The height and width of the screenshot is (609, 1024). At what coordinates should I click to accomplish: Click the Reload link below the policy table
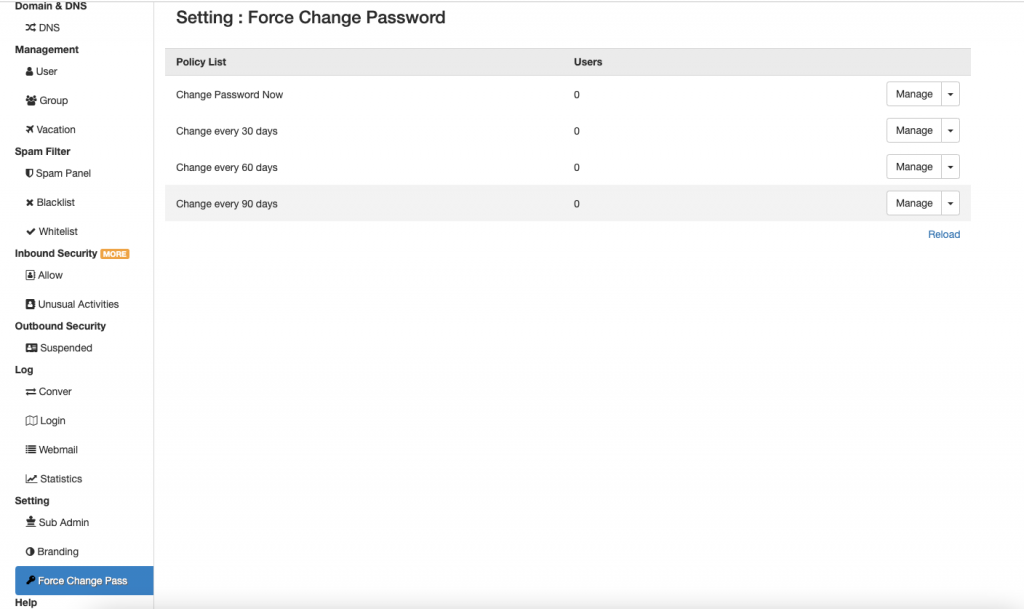point(943,234)
